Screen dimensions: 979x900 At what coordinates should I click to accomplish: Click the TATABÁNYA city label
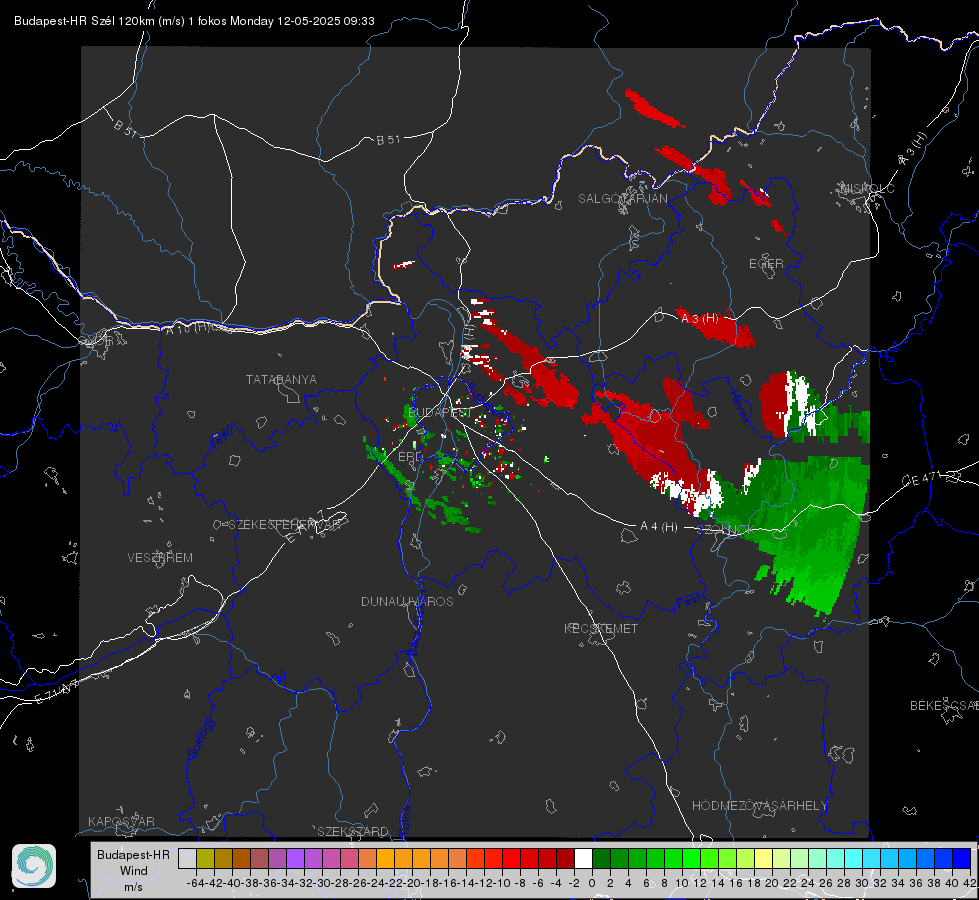point(281,380)
